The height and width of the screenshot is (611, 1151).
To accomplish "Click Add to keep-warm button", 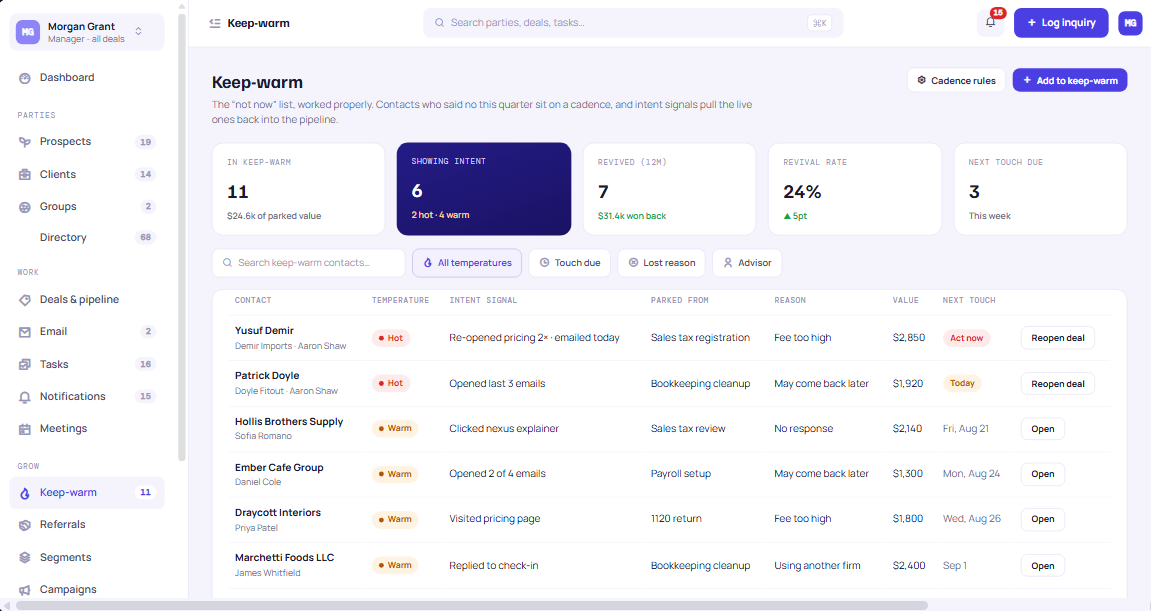I will pyautogui.click(x=1070, y=80).
